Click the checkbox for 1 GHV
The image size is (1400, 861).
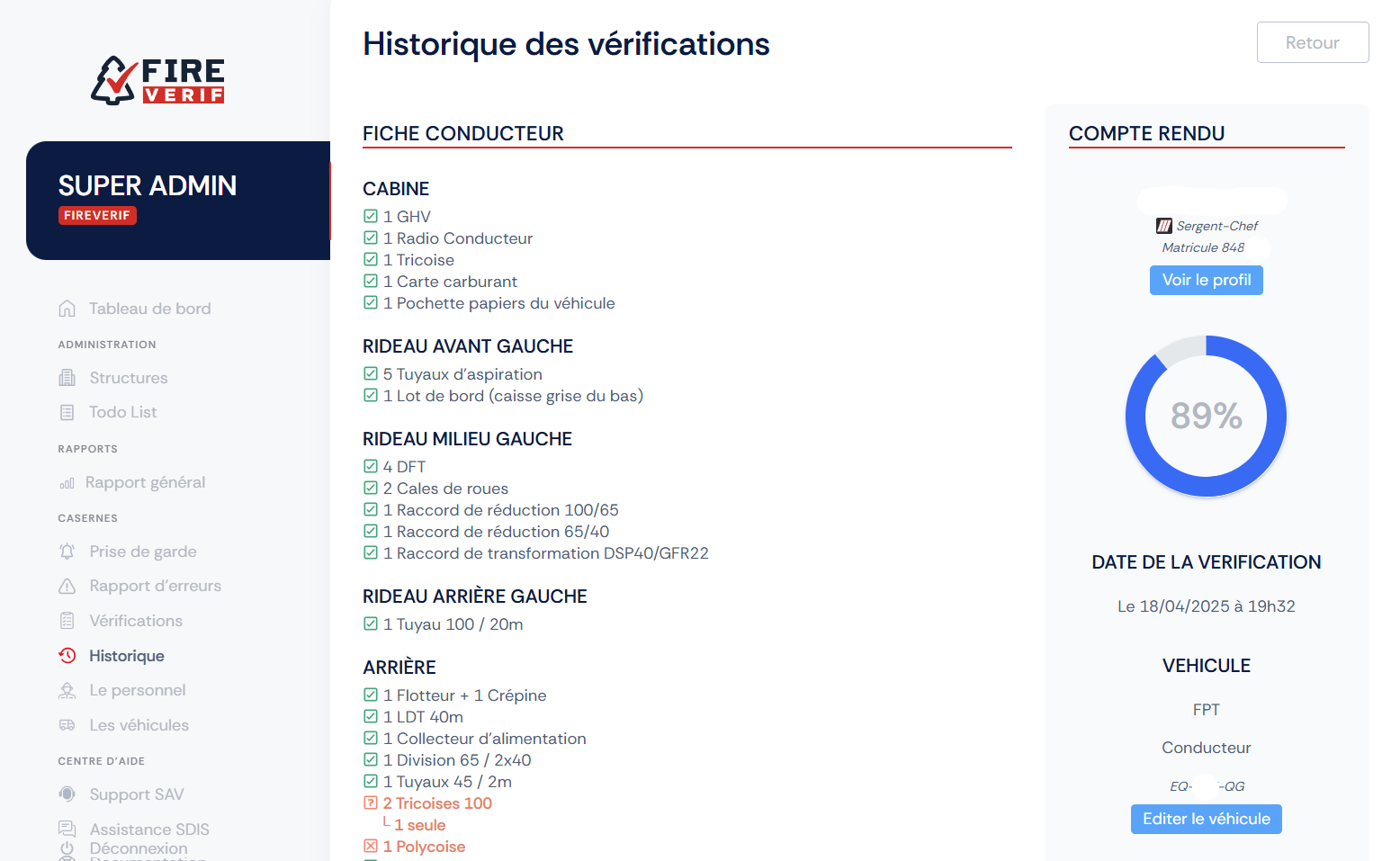[x=371, y=216]
